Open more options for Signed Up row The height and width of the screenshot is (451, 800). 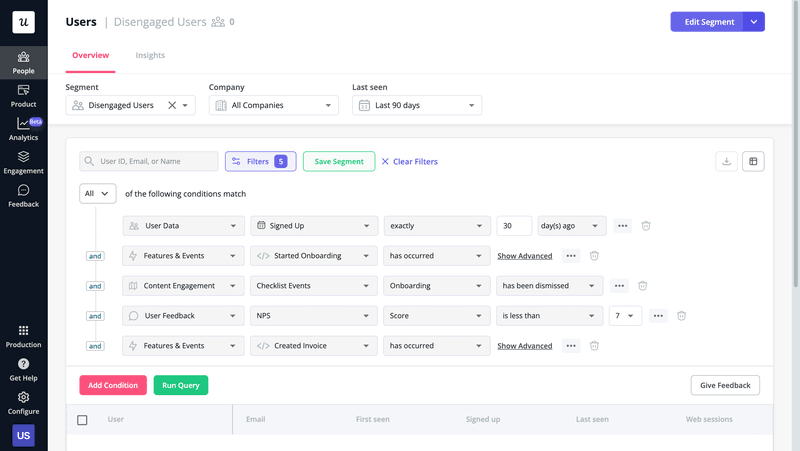coord(622,226)
